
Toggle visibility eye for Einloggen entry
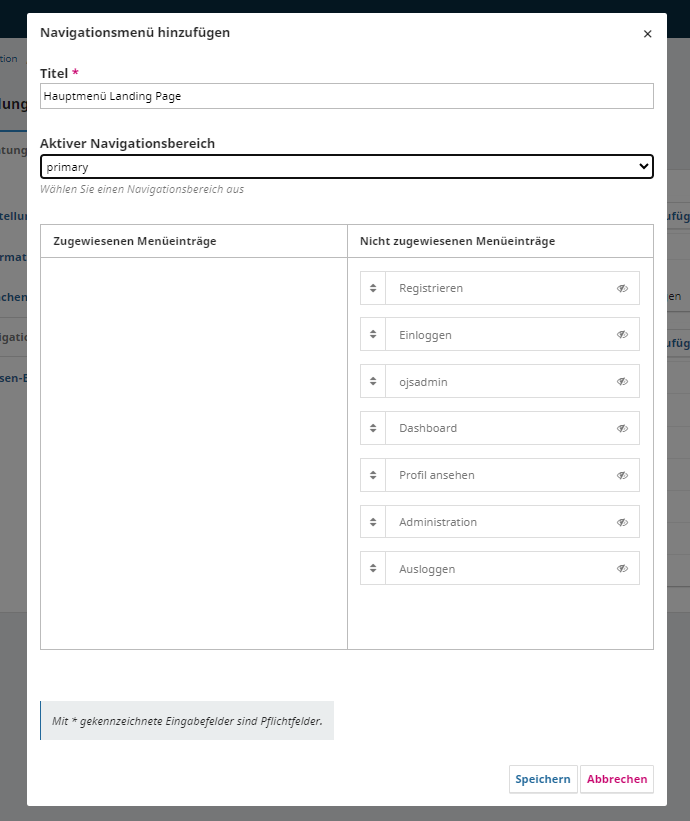click(622, 335)
